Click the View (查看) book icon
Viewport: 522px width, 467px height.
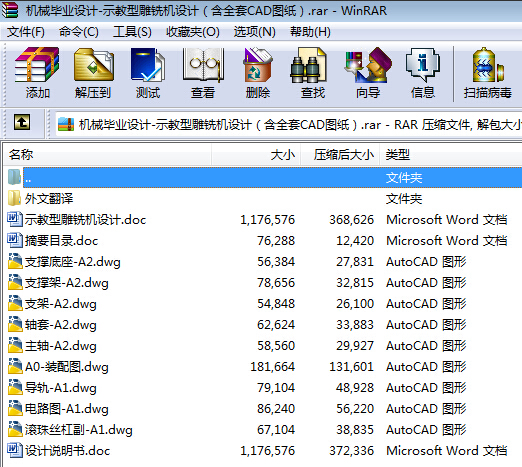pyautogui.click(x=203, y=65)
